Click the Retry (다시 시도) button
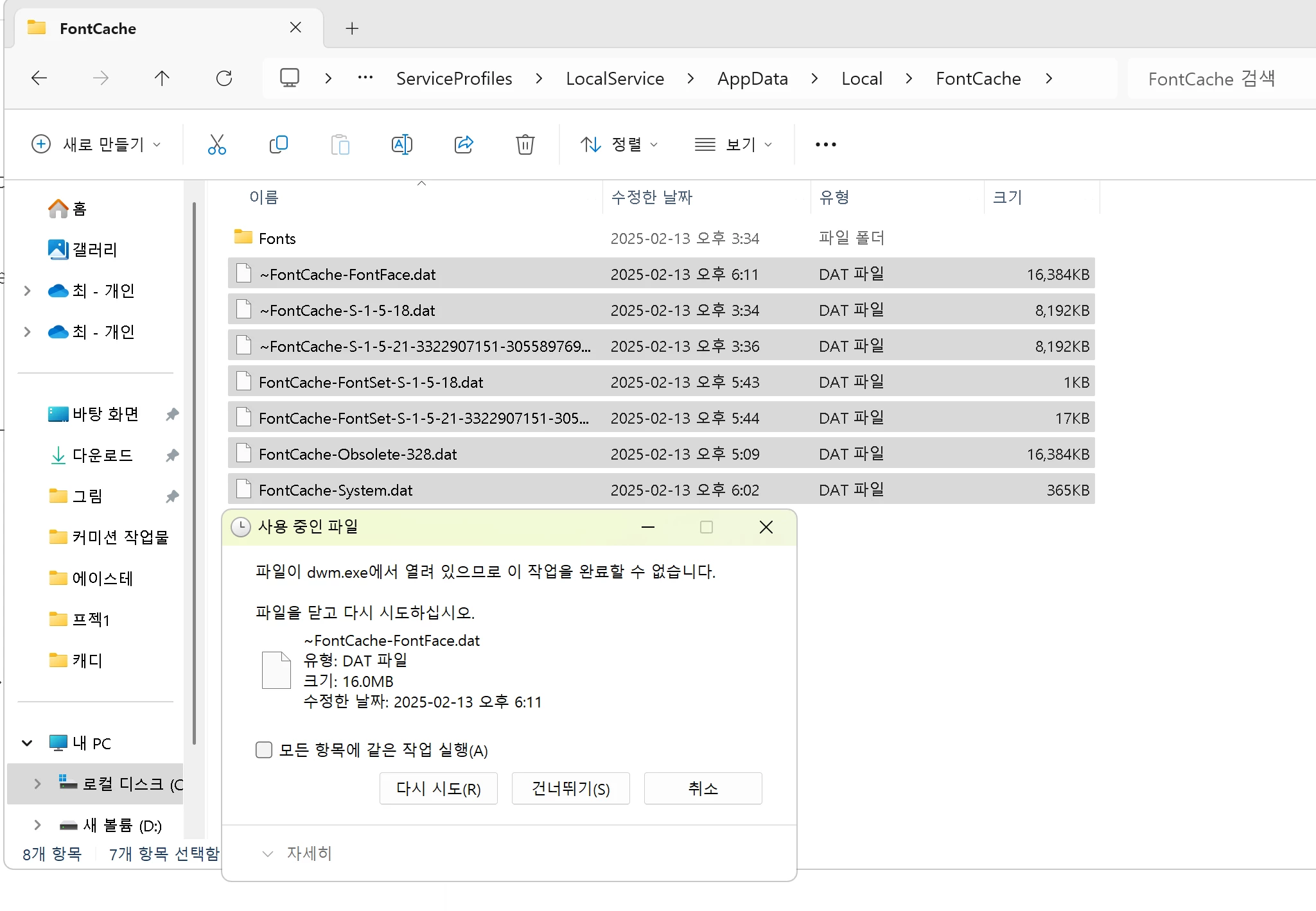 click(438, 788)
